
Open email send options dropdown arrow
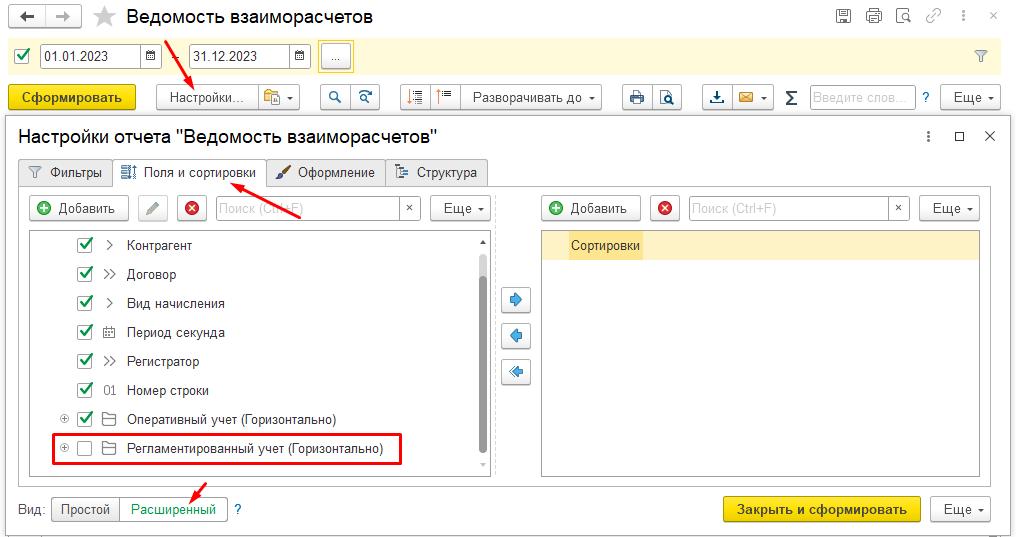(x=765, y=97)
